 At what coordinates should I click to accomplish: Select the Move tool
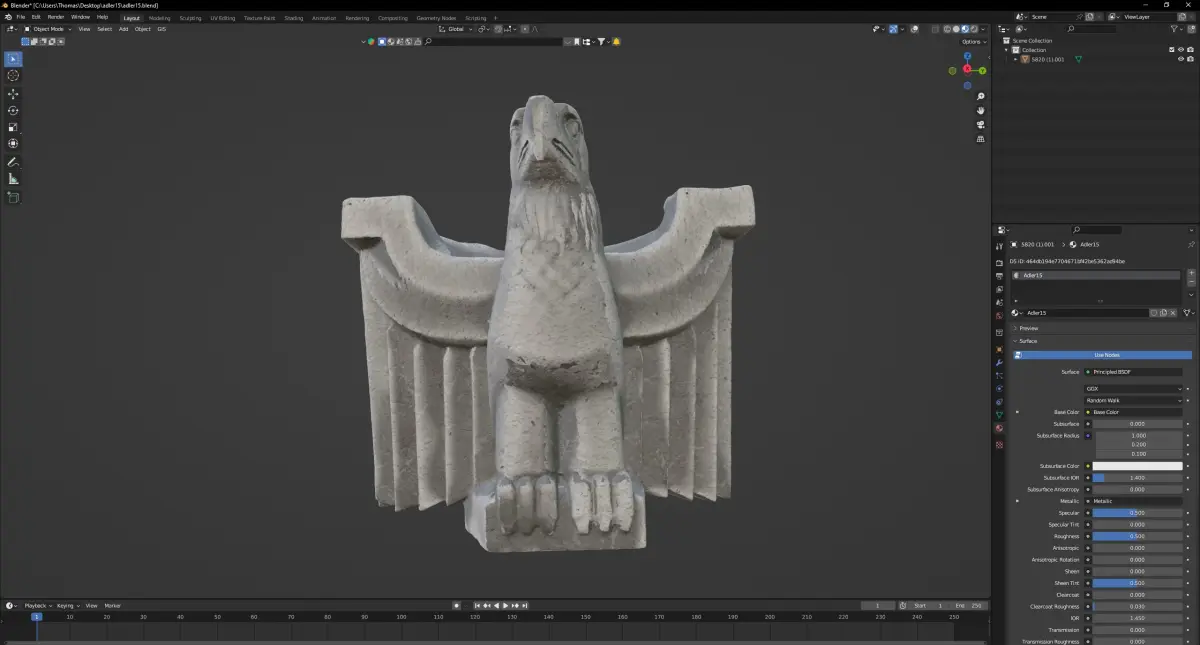point(13,94)
